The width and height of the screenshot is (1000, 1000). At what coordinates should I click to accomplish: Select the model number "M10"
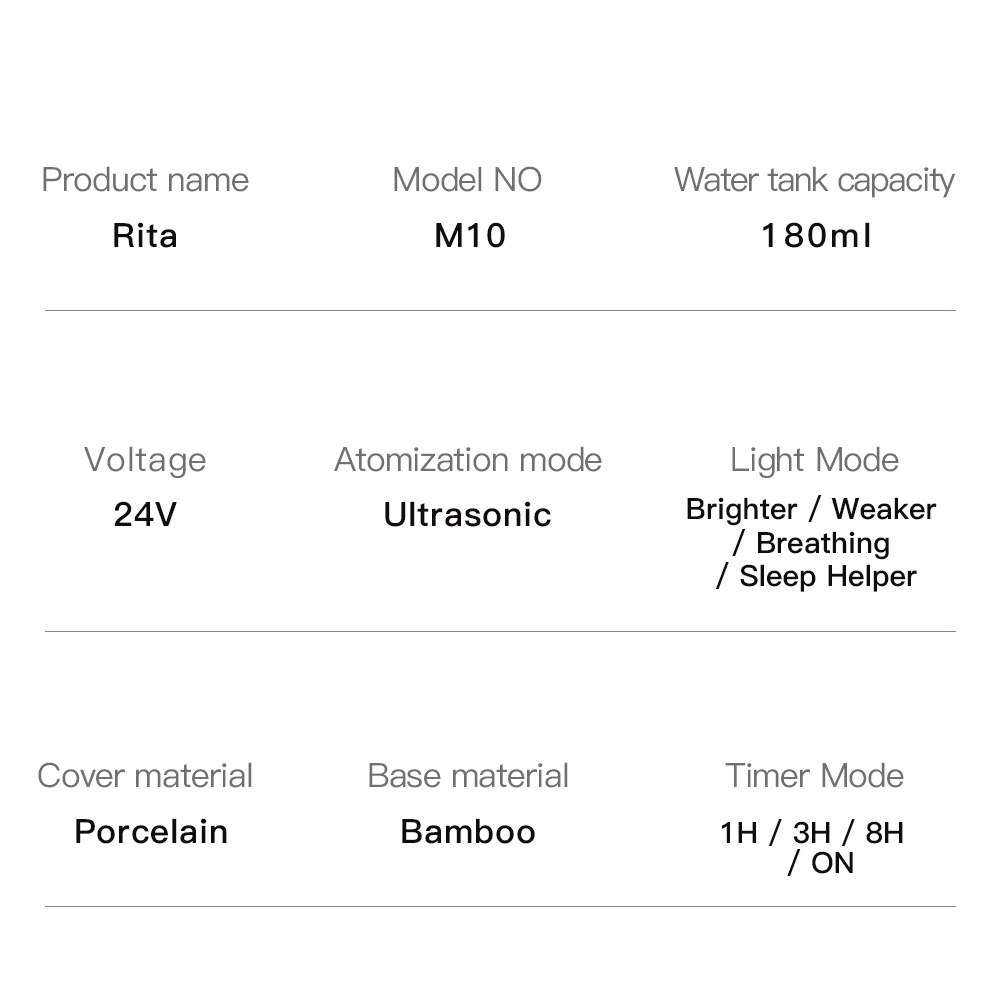[x=470, y=236]
